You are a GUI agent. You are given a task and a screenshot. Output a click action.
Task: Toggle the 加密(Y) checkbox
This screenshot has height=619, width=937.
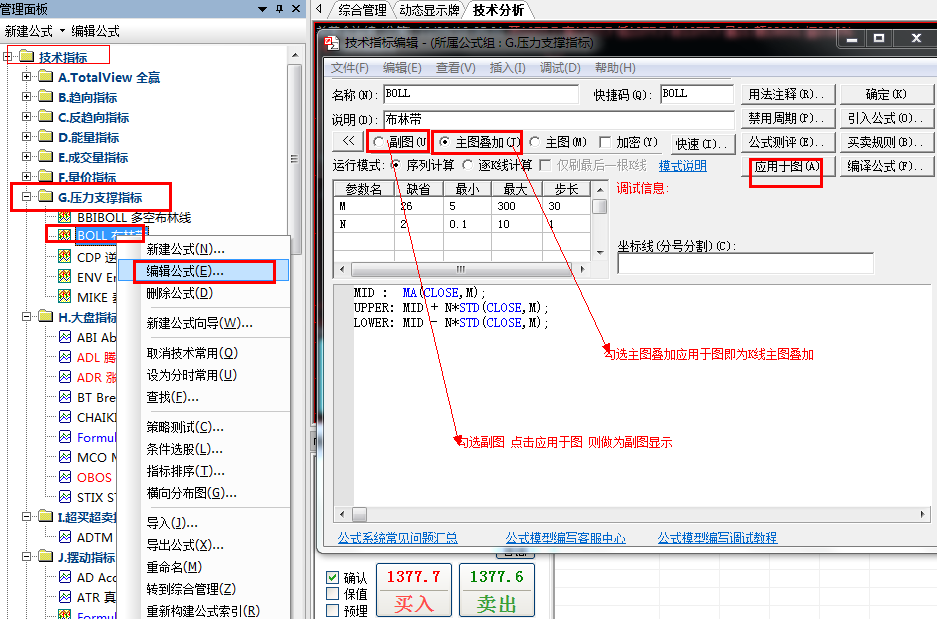pos(605,142)
